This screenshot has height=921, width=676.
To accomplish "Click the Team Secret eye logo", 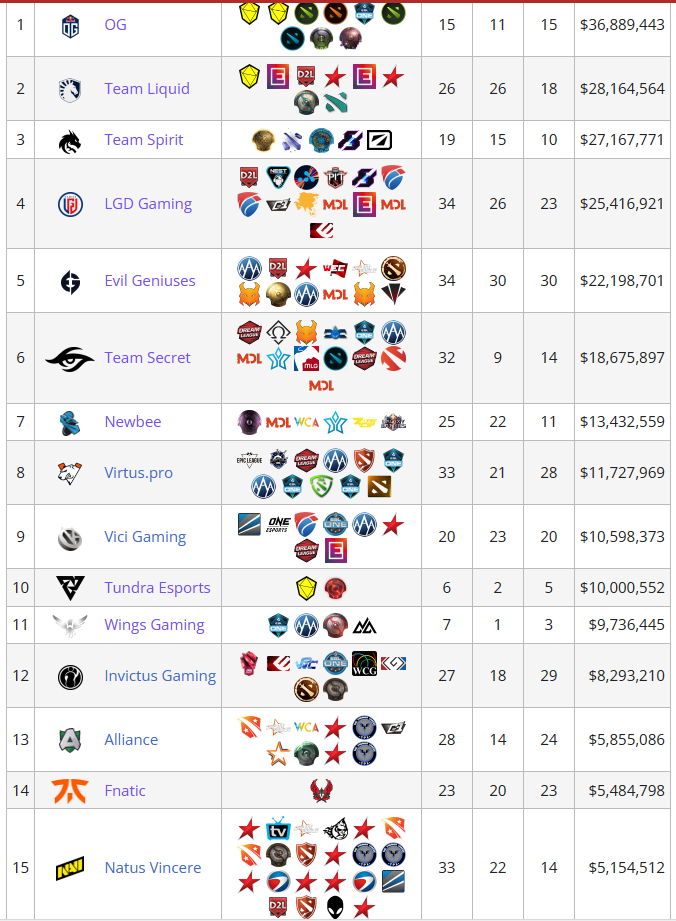I will point(70,359).
